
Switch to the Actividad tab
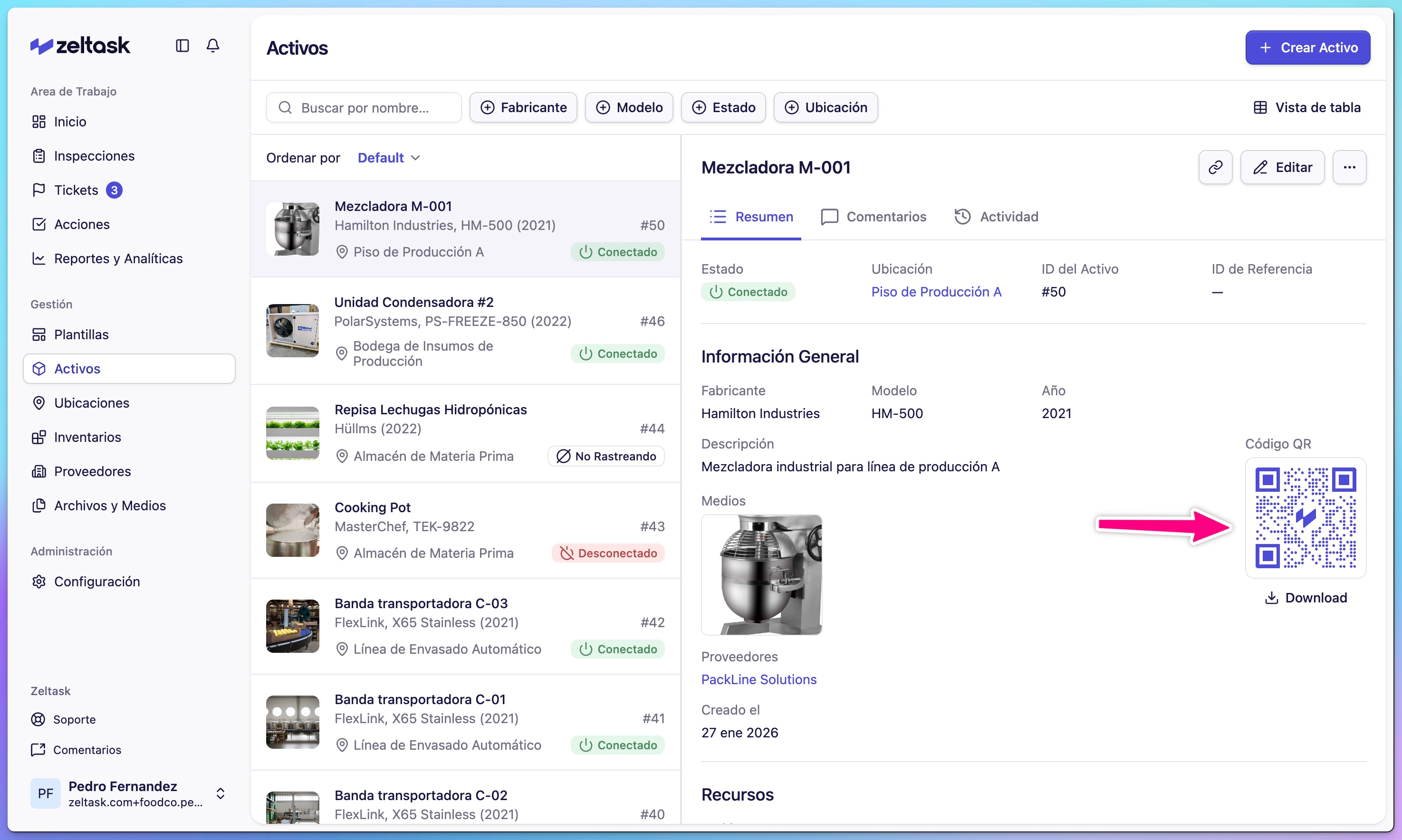(x=997, y=216)
